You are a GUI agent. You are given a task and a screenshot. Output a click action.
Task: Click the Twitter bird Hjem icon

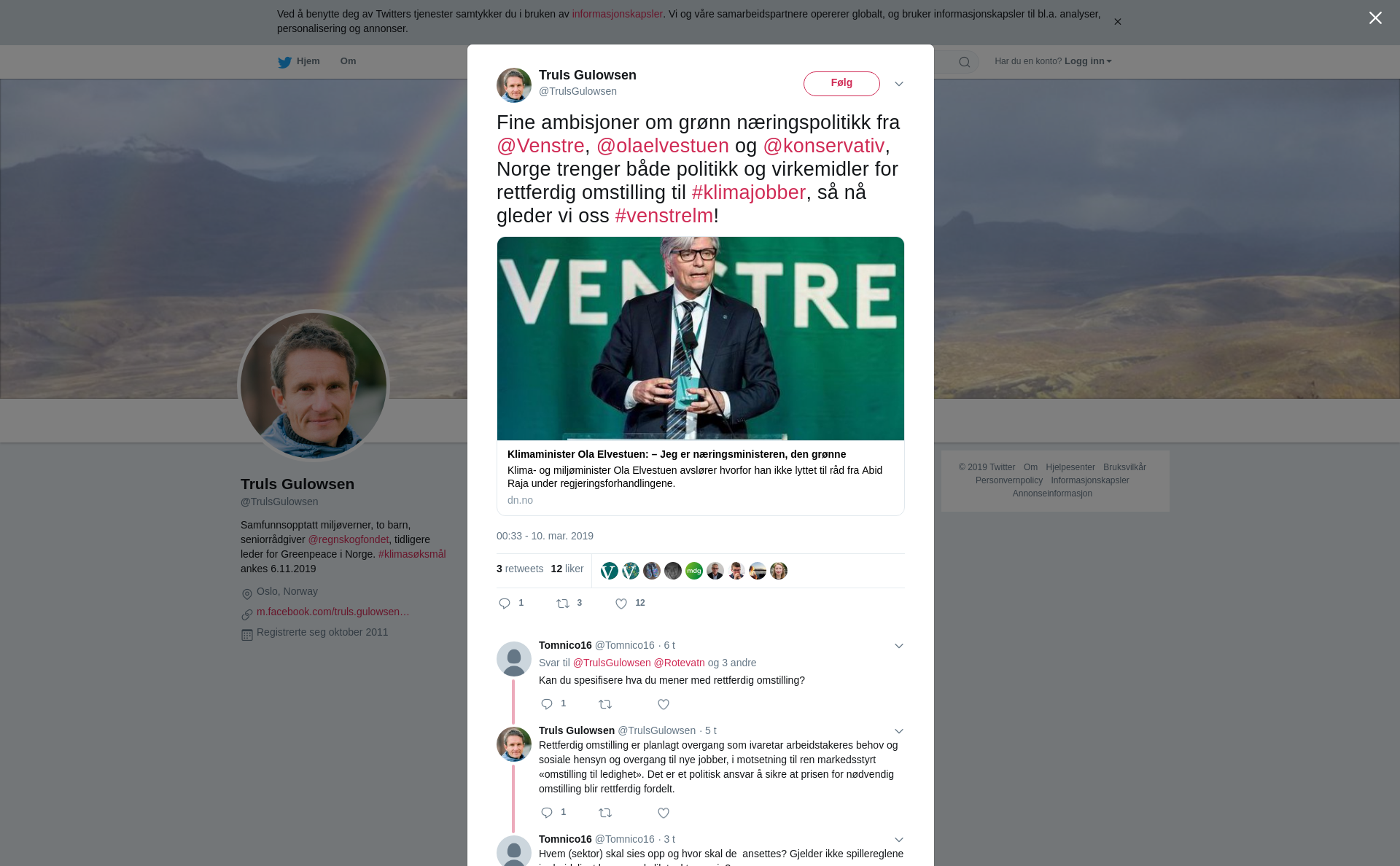pyautogui.click(x=284, y=62)
